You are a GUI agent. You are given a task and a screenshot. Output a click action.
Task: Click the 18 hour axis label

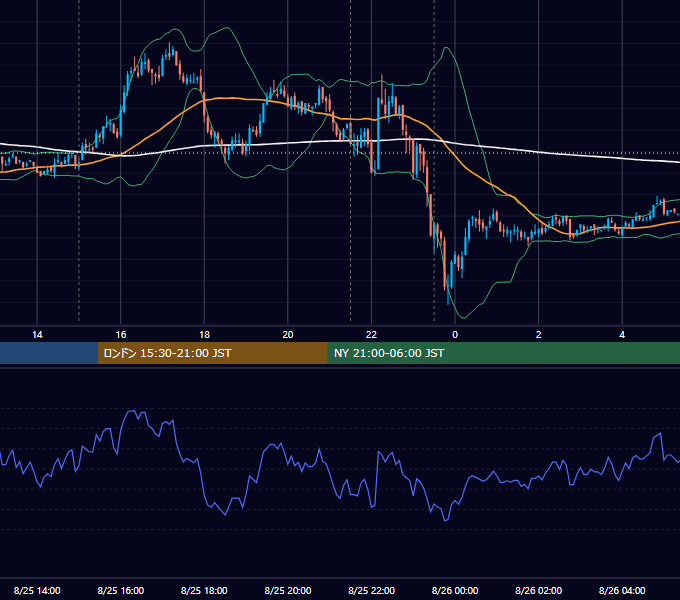(204, 335)
